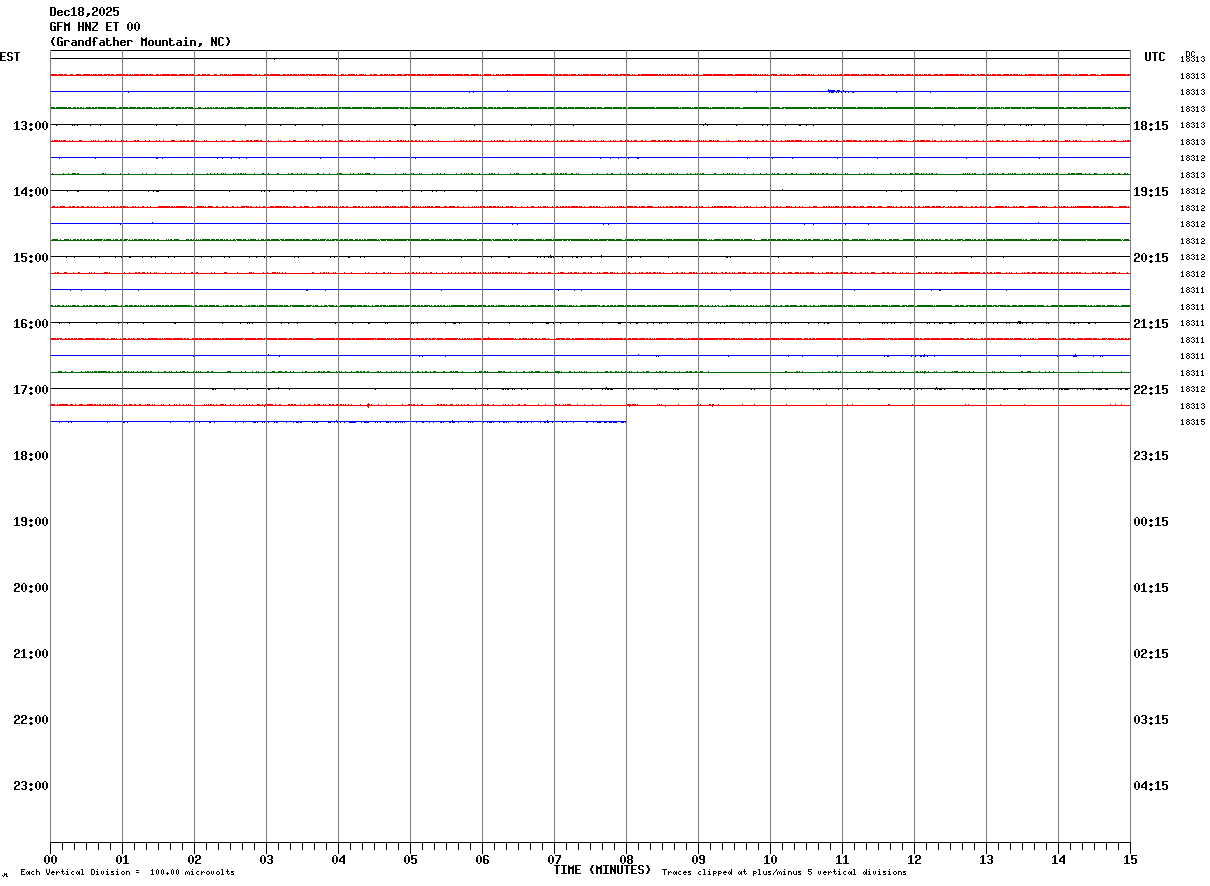Click the 20:00 EST row label
The width and height of the screenshot is (1210, 886).
coord(31,587)
